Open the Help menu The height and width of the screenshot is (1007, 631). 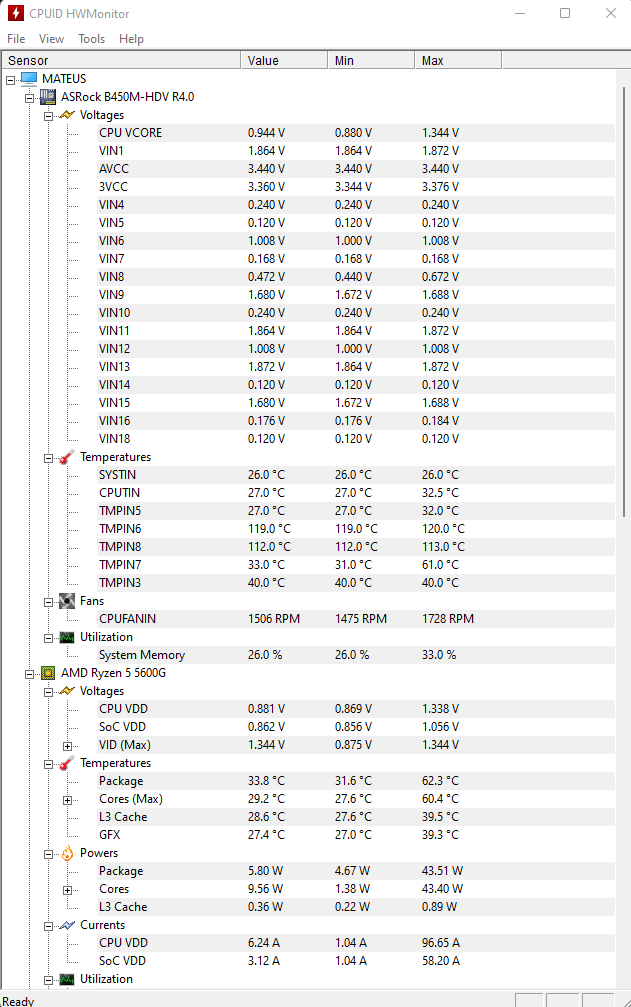(131, 39)
